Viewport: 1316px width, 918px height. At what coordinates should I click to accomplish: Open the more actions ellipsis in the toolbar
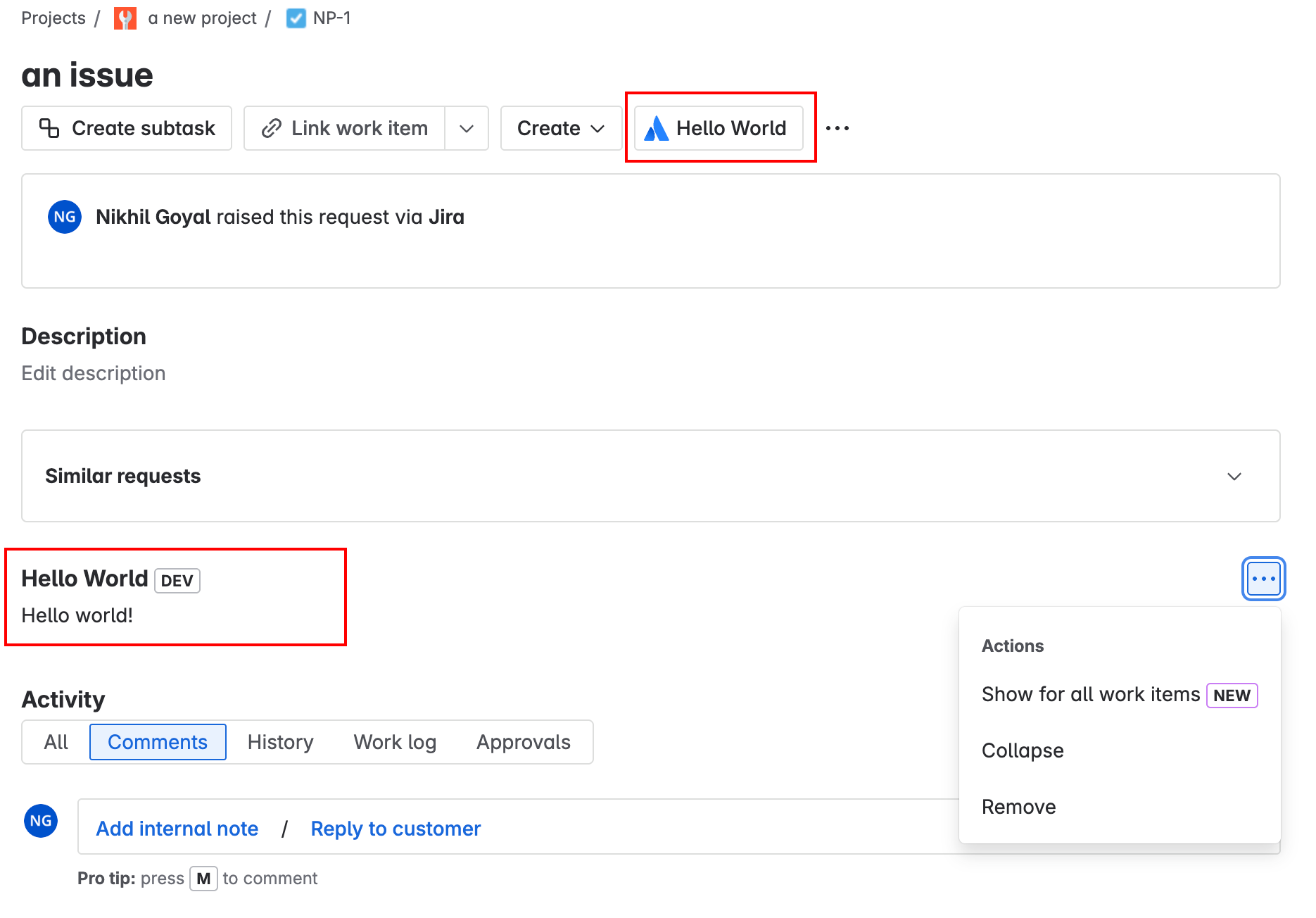point(837,128)
